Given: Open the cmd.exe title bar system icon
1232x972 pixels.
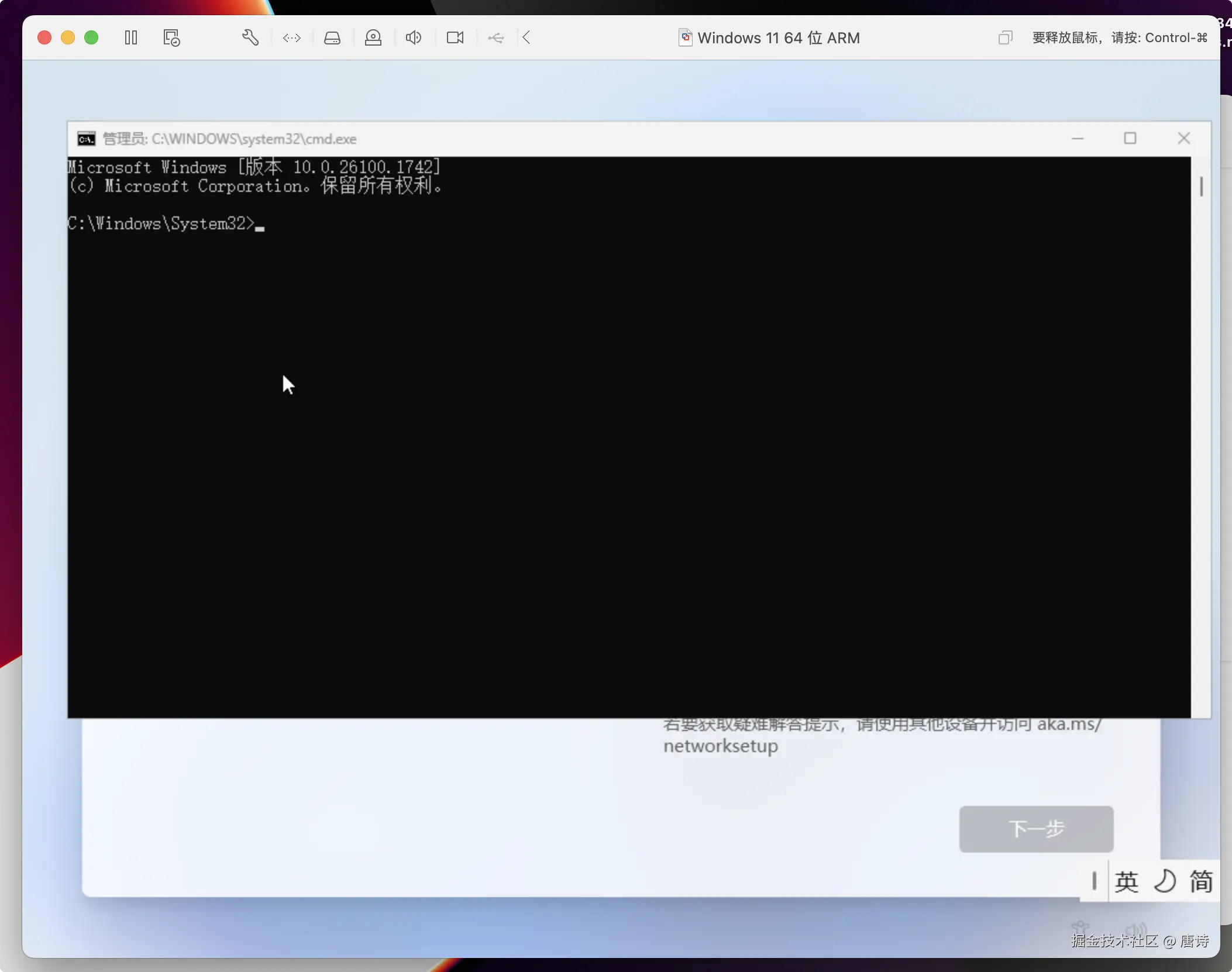Looking at the screenshot, I should click(x=87, y=139).
